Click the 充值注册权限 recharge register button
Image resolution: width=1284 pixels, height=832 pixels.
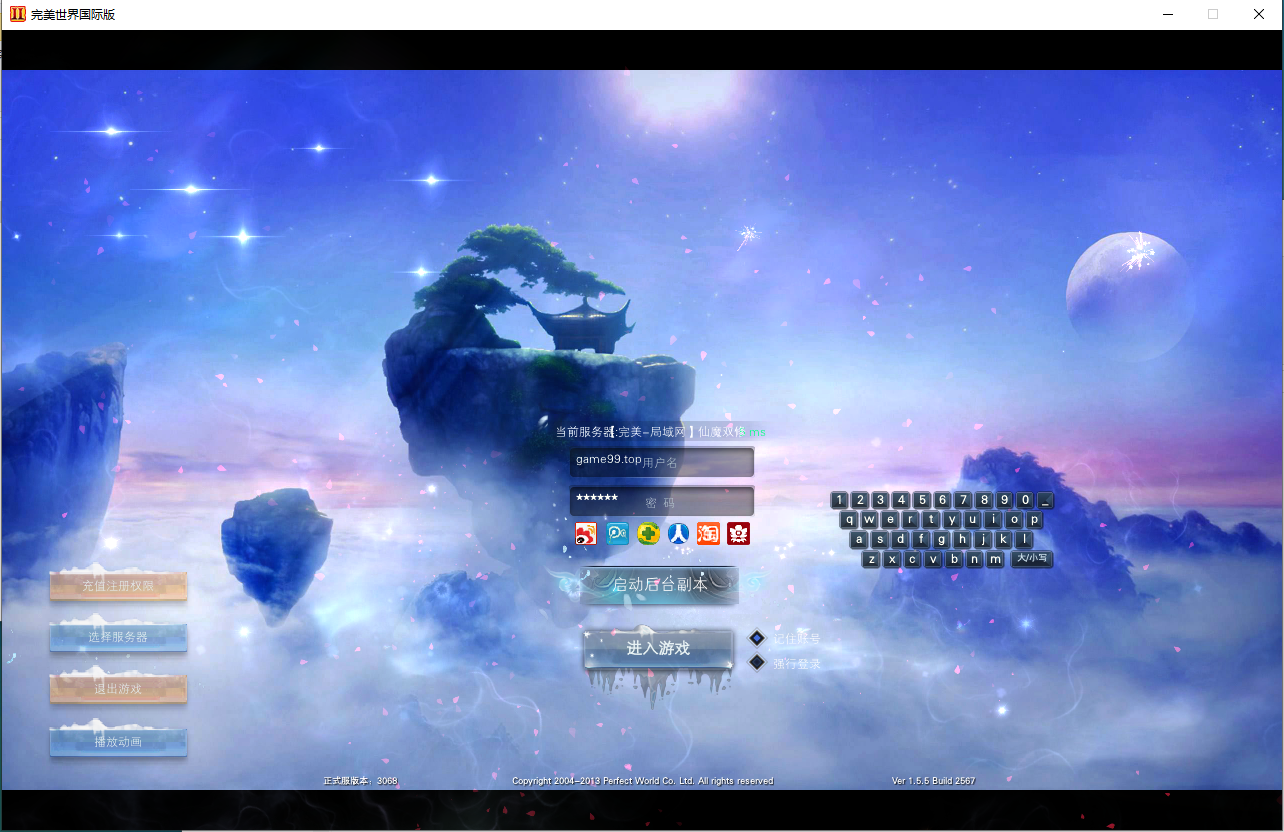point(118,586)
